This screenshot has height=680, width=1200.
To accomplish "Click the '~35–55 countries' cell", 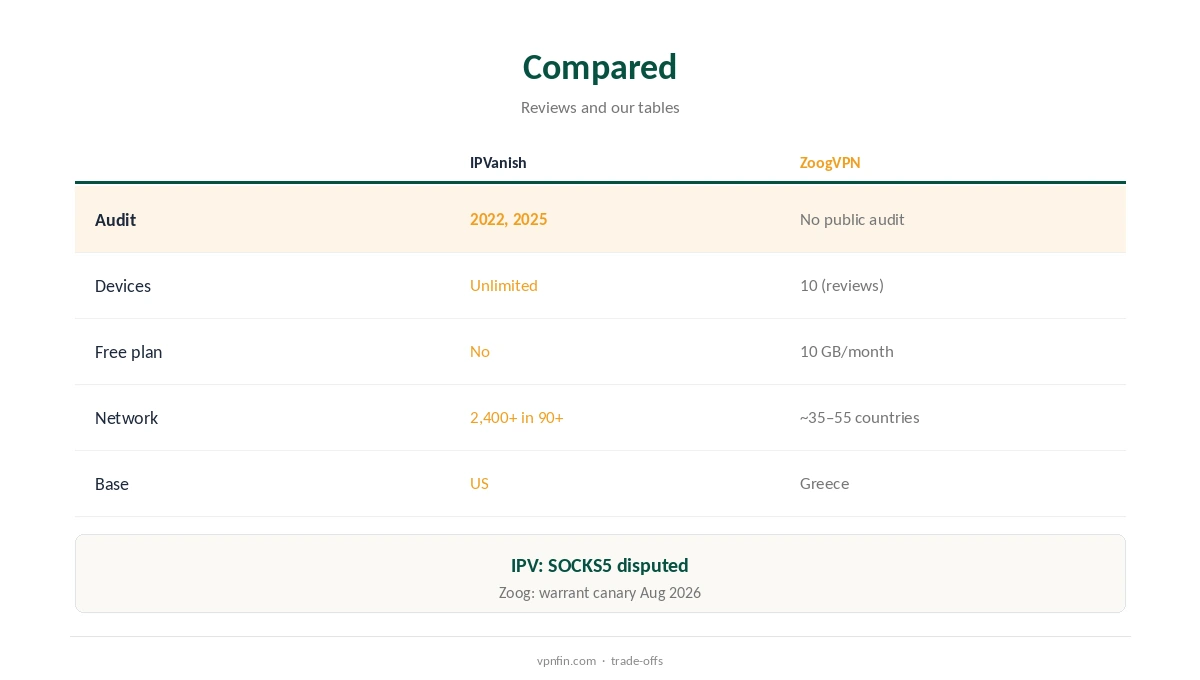I will tap(860, 417).
